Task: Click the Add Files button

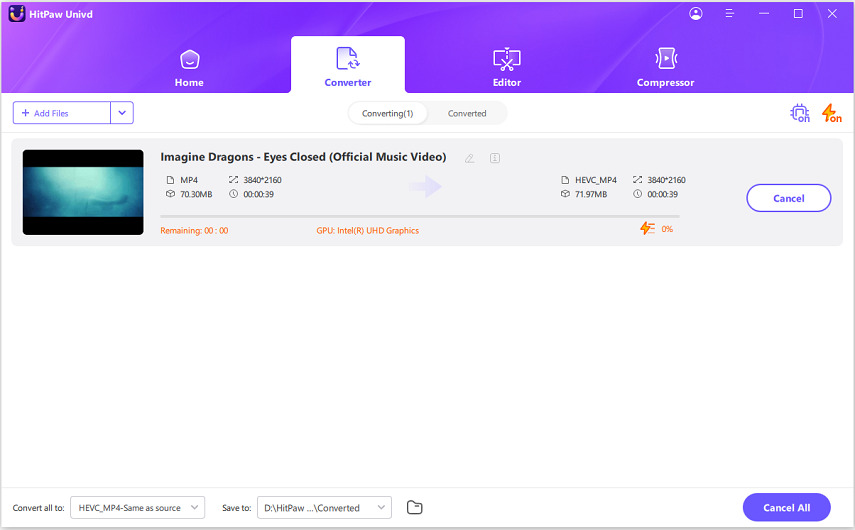Action: coord(62,113)
